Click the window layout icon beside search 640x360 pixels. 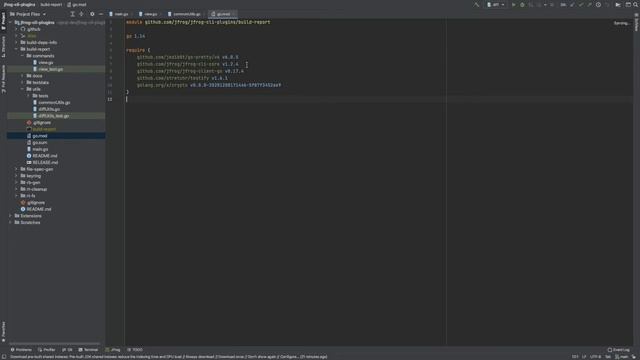[x=628, y=5]
